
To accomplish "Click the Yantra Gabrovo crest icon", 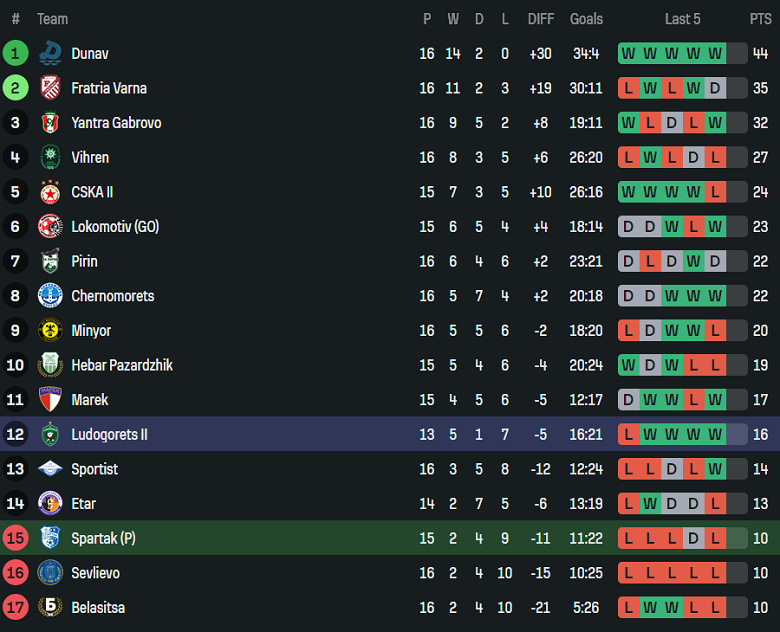I will [50, 123].
